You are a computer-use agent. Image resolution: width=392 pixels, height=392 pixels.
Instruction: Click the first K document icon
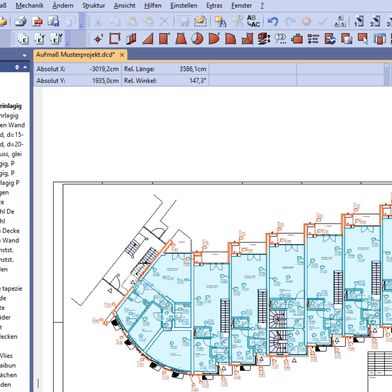click(x=23, y=39)
